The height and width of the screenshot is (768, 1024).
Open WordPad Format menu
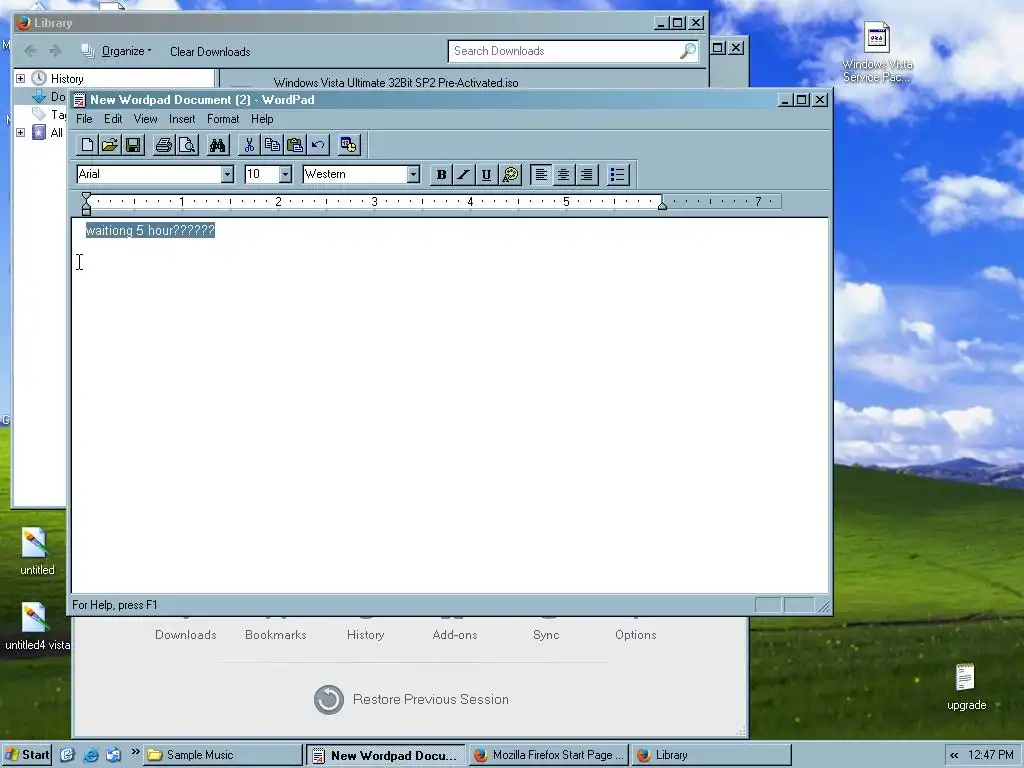223,119
